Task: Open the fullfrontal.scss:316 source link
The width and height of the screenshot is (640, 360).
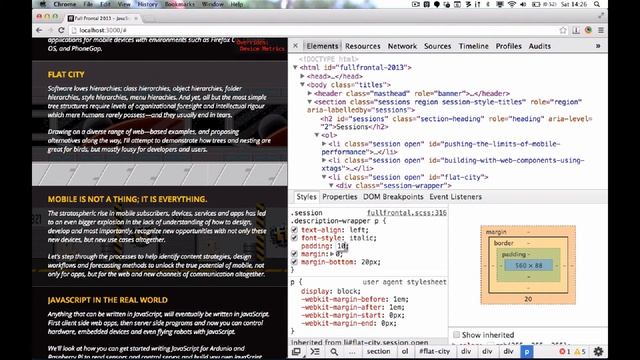Action: (x=407, y=213)
